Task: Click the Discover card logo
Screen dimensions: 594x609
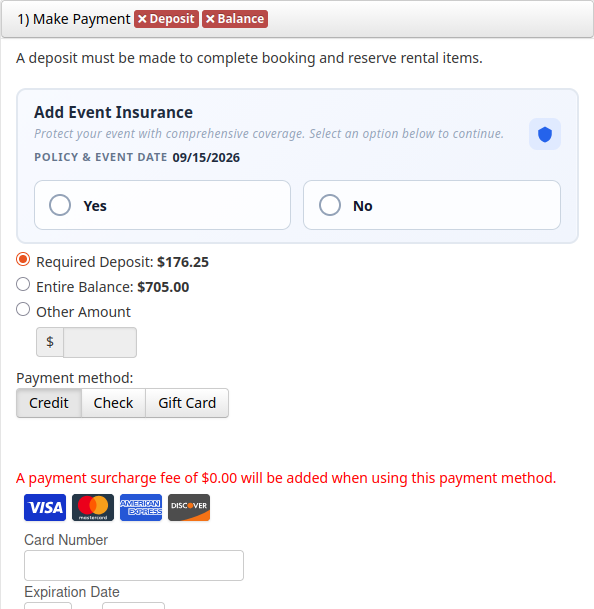Action: click(x=189, y=507)
